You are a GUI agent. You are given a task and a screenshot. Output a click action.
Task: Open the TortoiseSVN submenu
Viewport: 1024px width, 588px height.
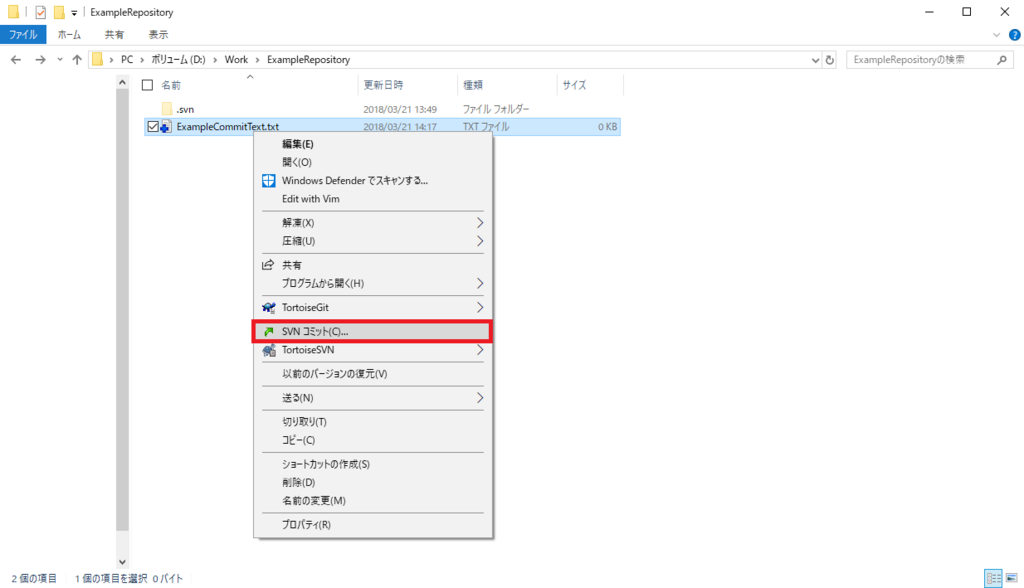tap(372, 350)
